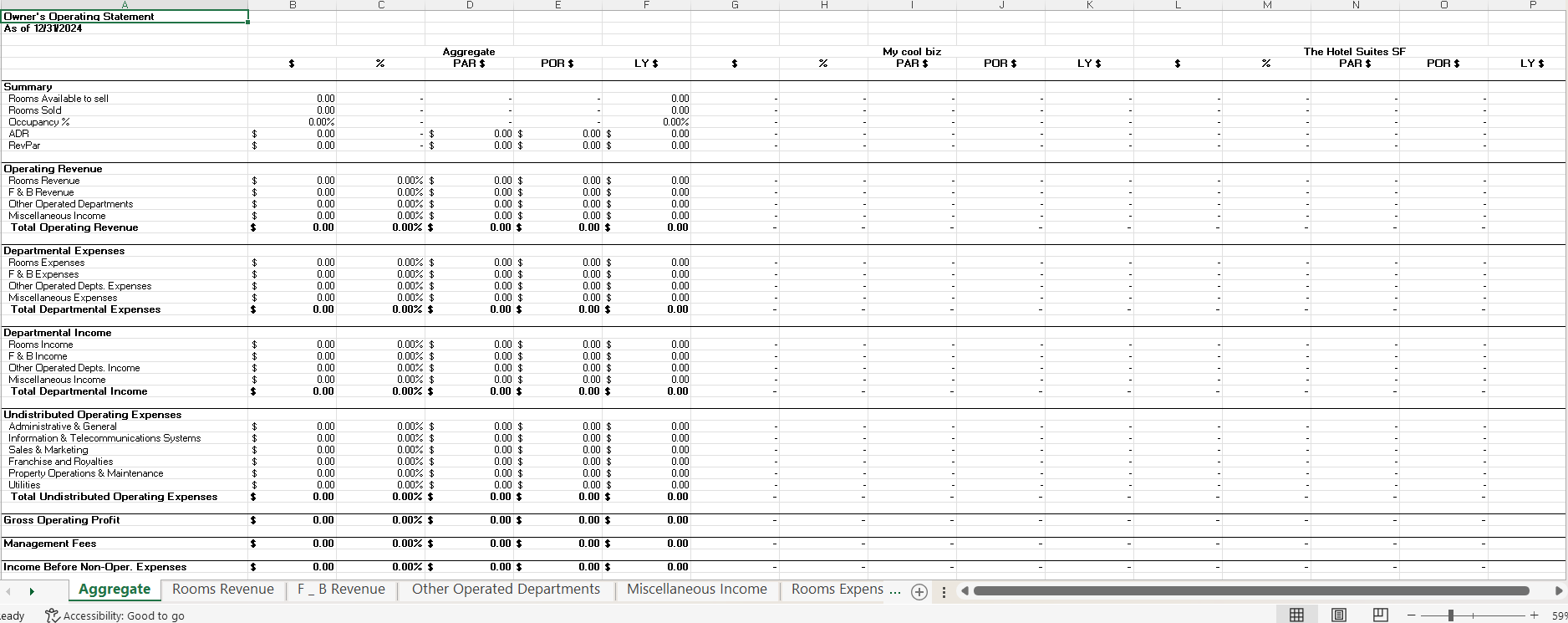Click the As of 12/31/2024 cell
The width and height of the screenshot is (1568, 623).
point(125,28)
